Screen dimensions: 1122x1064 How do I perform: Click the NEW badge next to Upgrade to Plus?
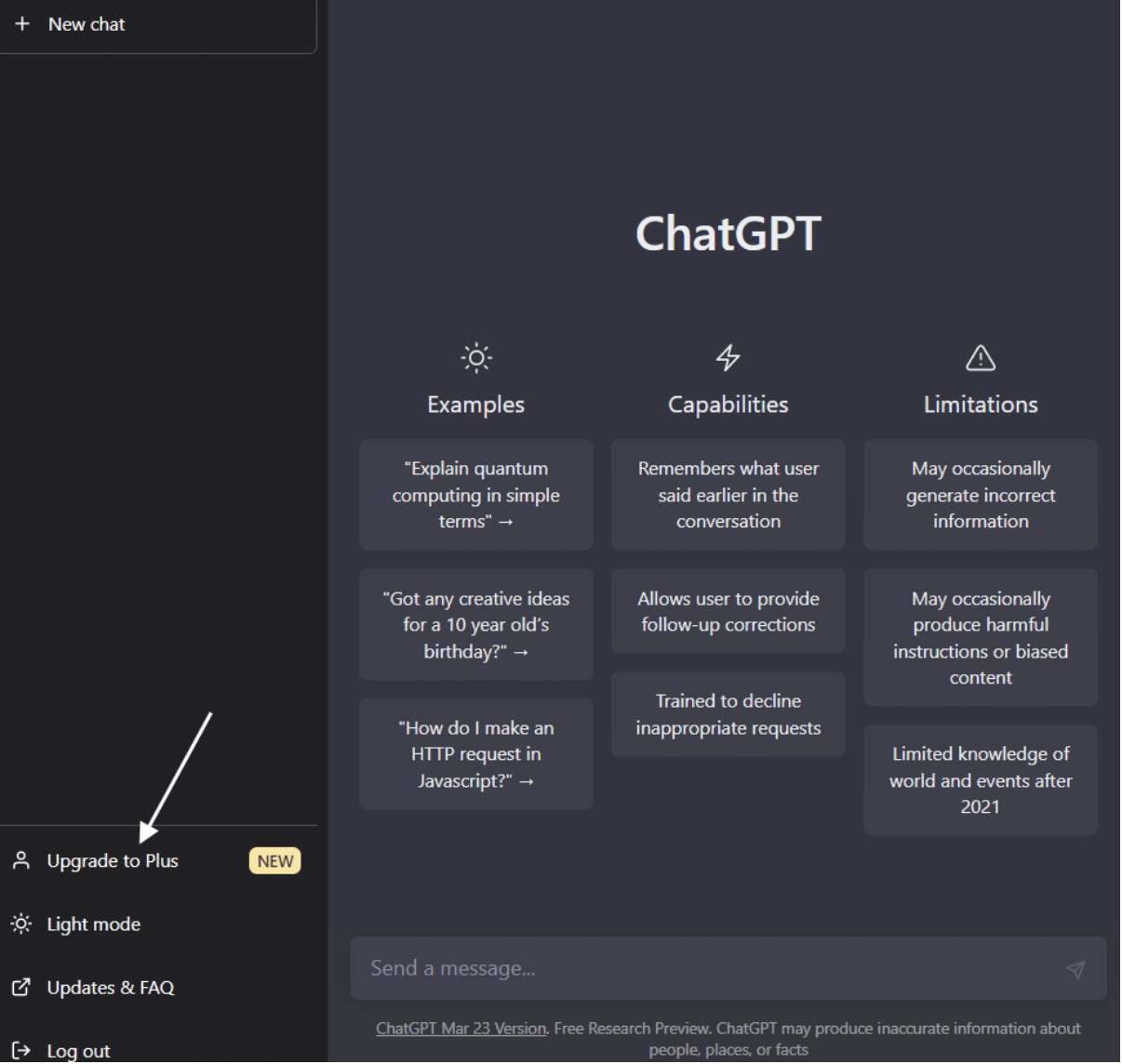(x=275, y=861)
